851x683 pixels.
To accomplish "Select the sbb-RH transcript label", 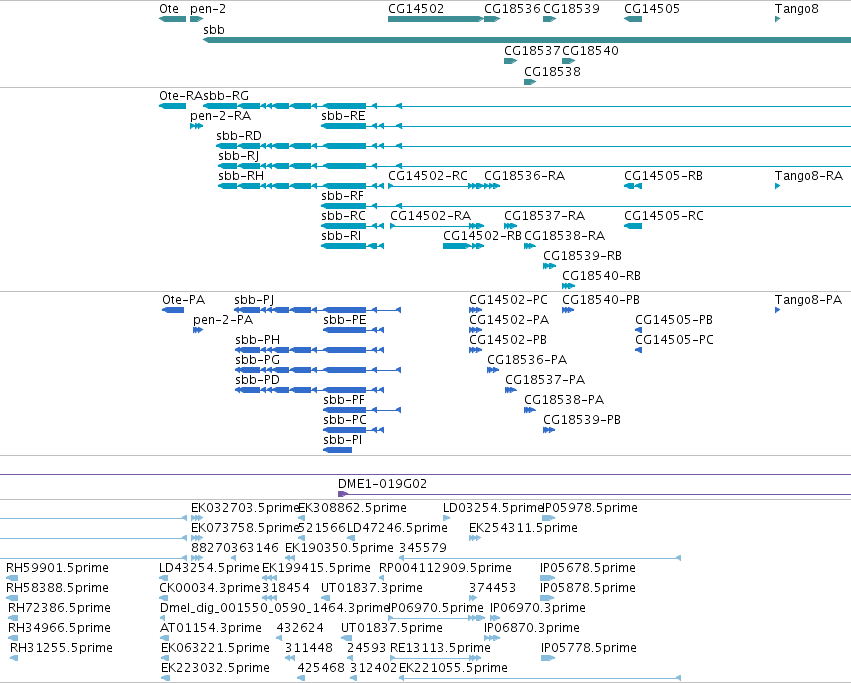I will coord(241,176).
